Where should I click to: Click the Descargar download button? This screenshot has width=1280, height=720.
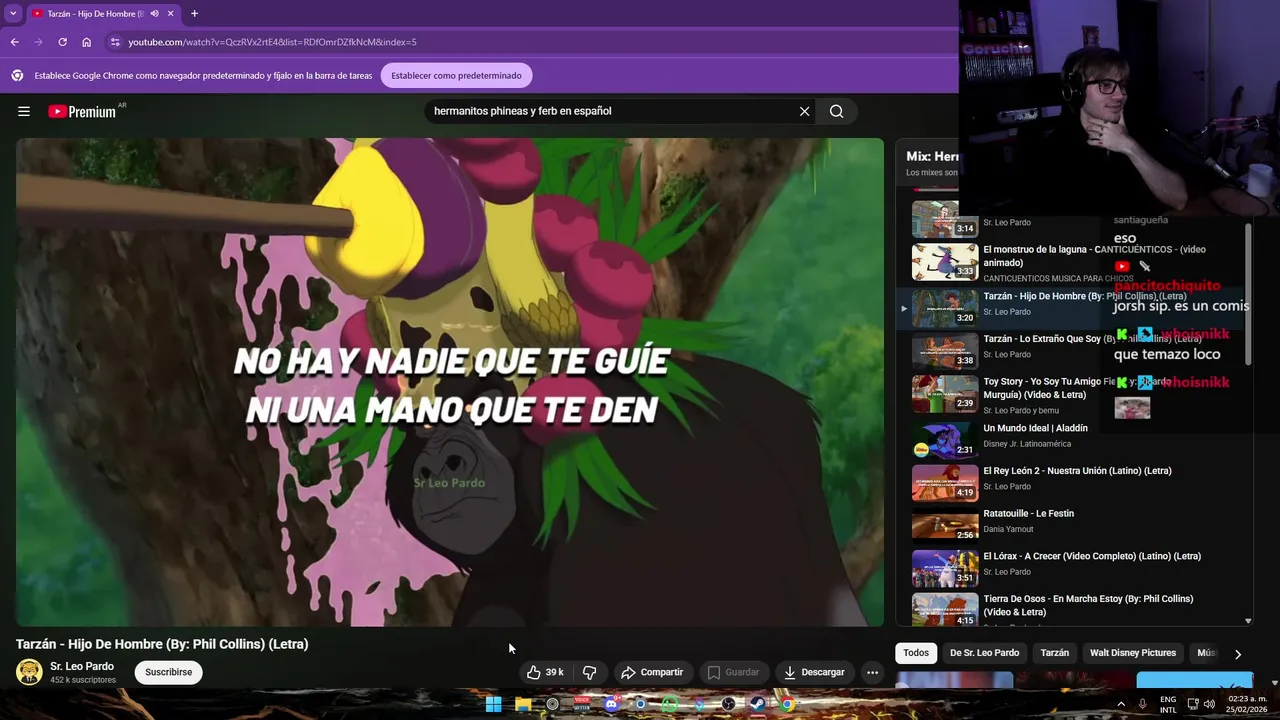click(x=814, y=672)
